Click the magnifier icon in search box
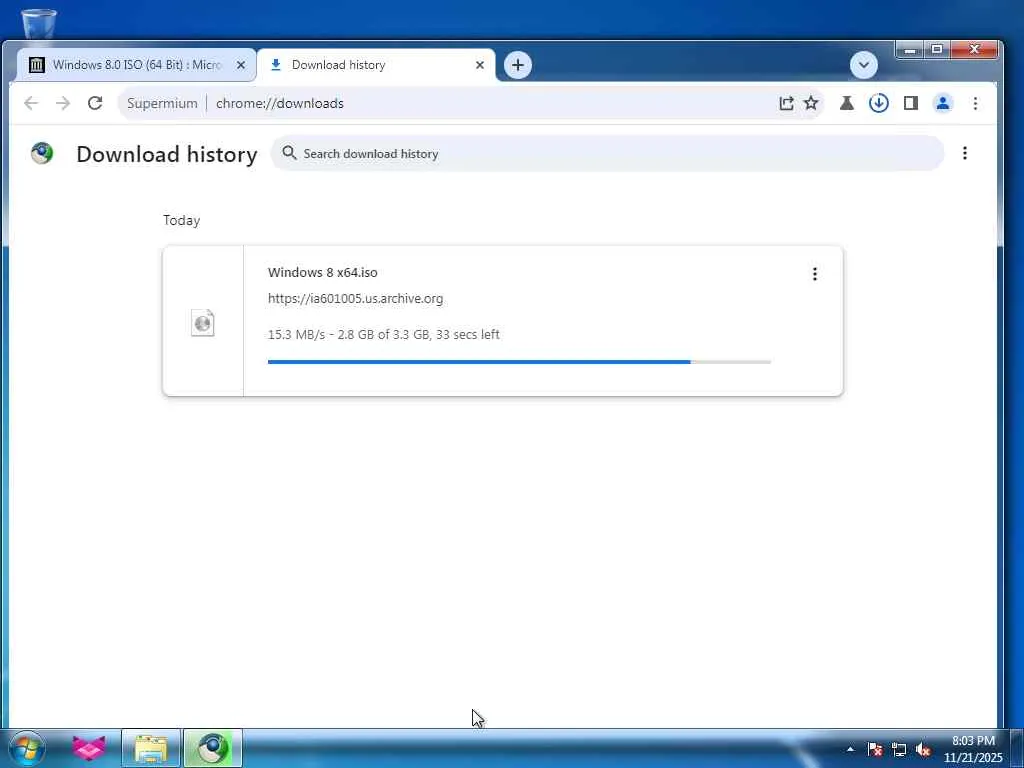 coord(289,153)
